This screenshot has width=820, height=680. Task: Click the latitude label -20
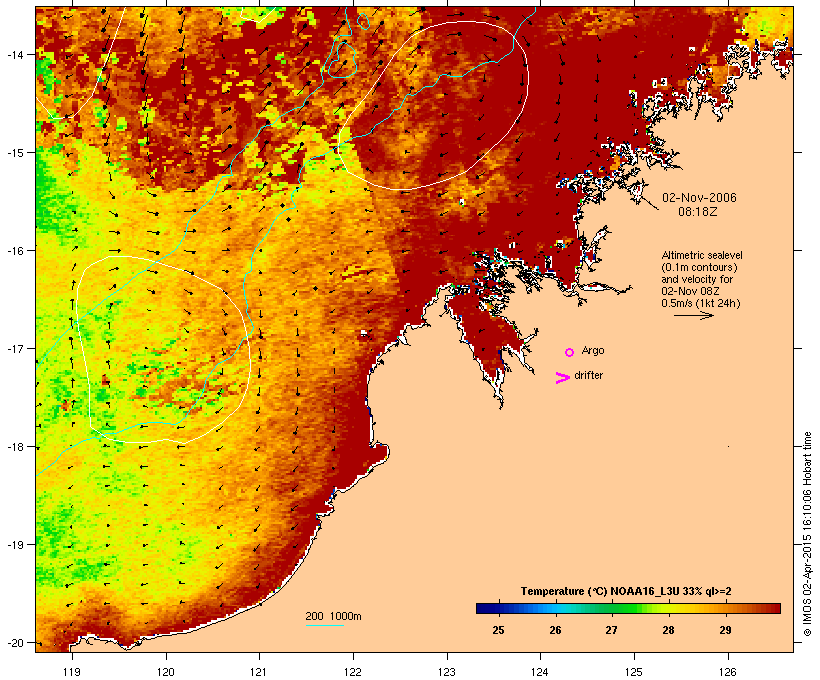pyautogui.click(x=14, y=643)
